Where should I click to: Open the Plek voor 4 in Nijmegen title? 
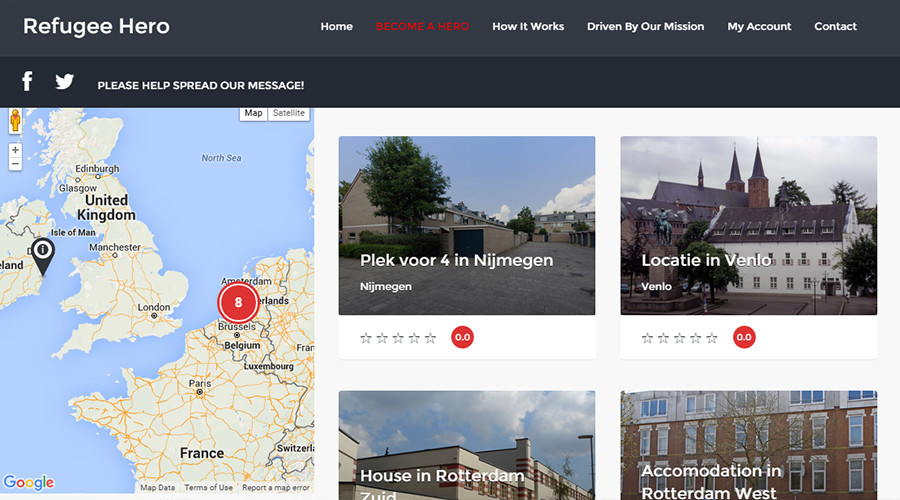[x=456, y=261]
